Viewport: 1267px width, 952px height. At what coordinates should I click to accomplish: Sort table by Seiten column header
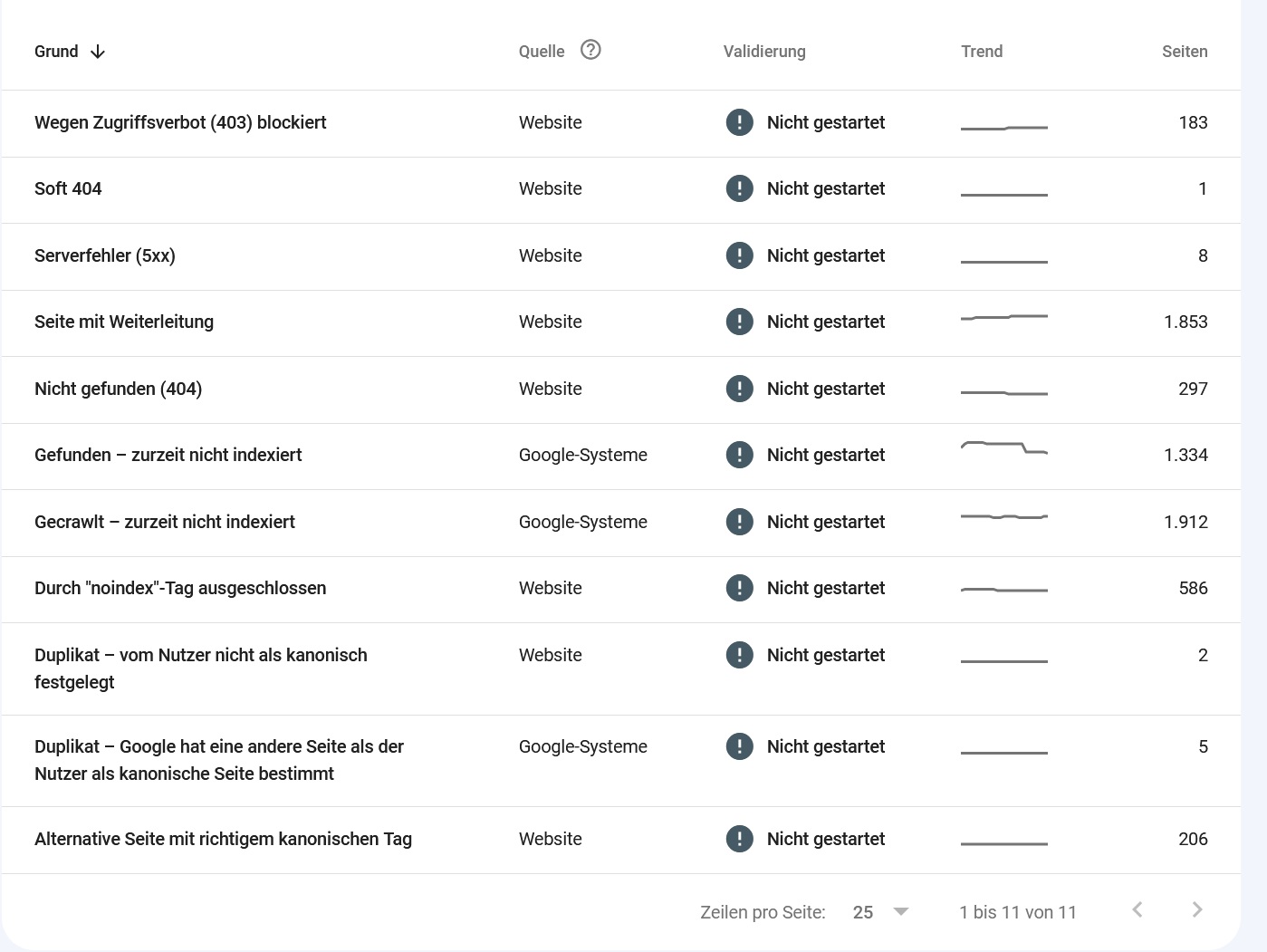coord(1184,52)
